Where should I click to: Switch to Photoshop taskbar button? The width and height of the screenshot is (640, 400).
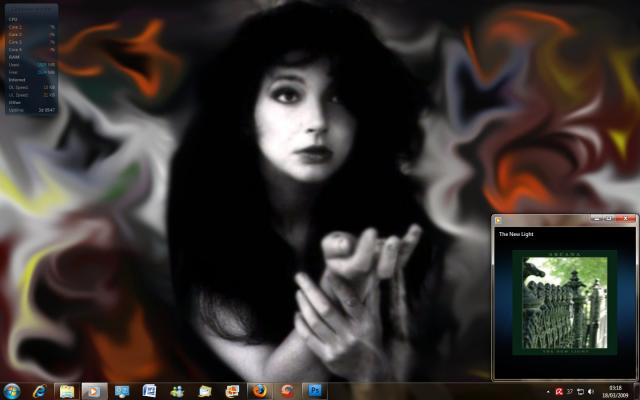[x=315, y=391]
